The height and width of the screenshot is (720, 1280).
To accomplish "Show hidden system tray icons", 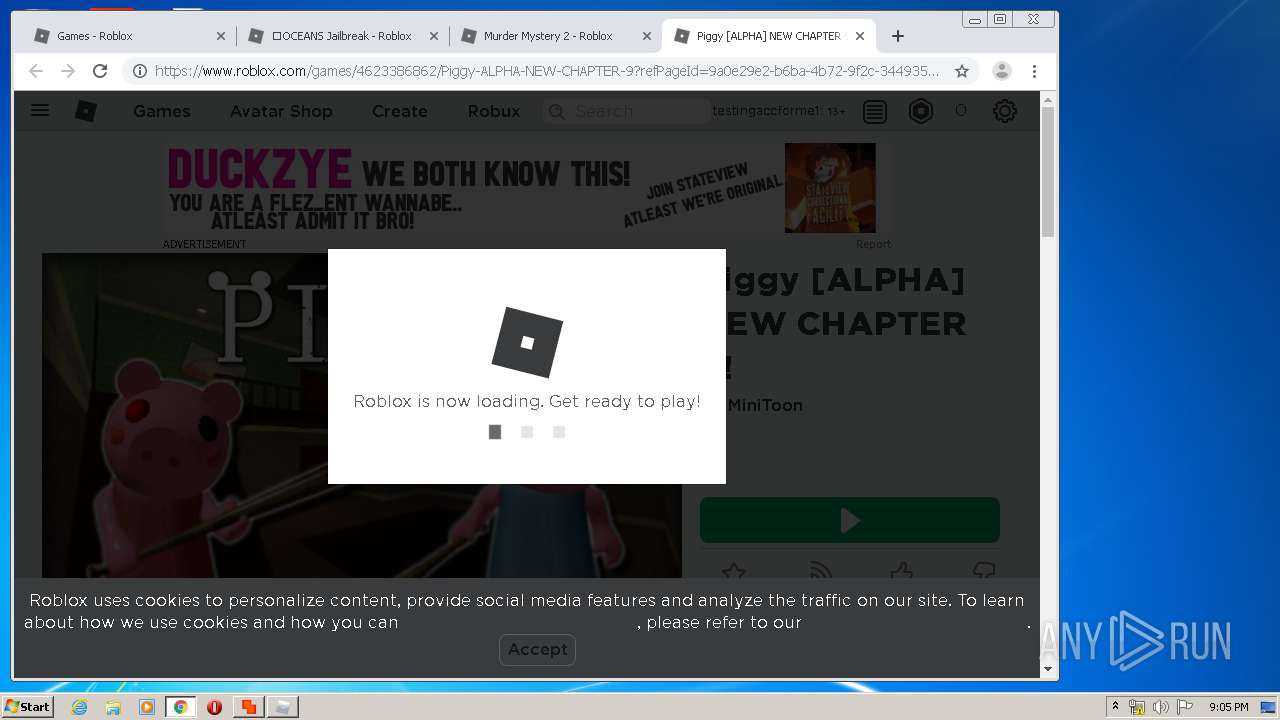I will 1115,707.
